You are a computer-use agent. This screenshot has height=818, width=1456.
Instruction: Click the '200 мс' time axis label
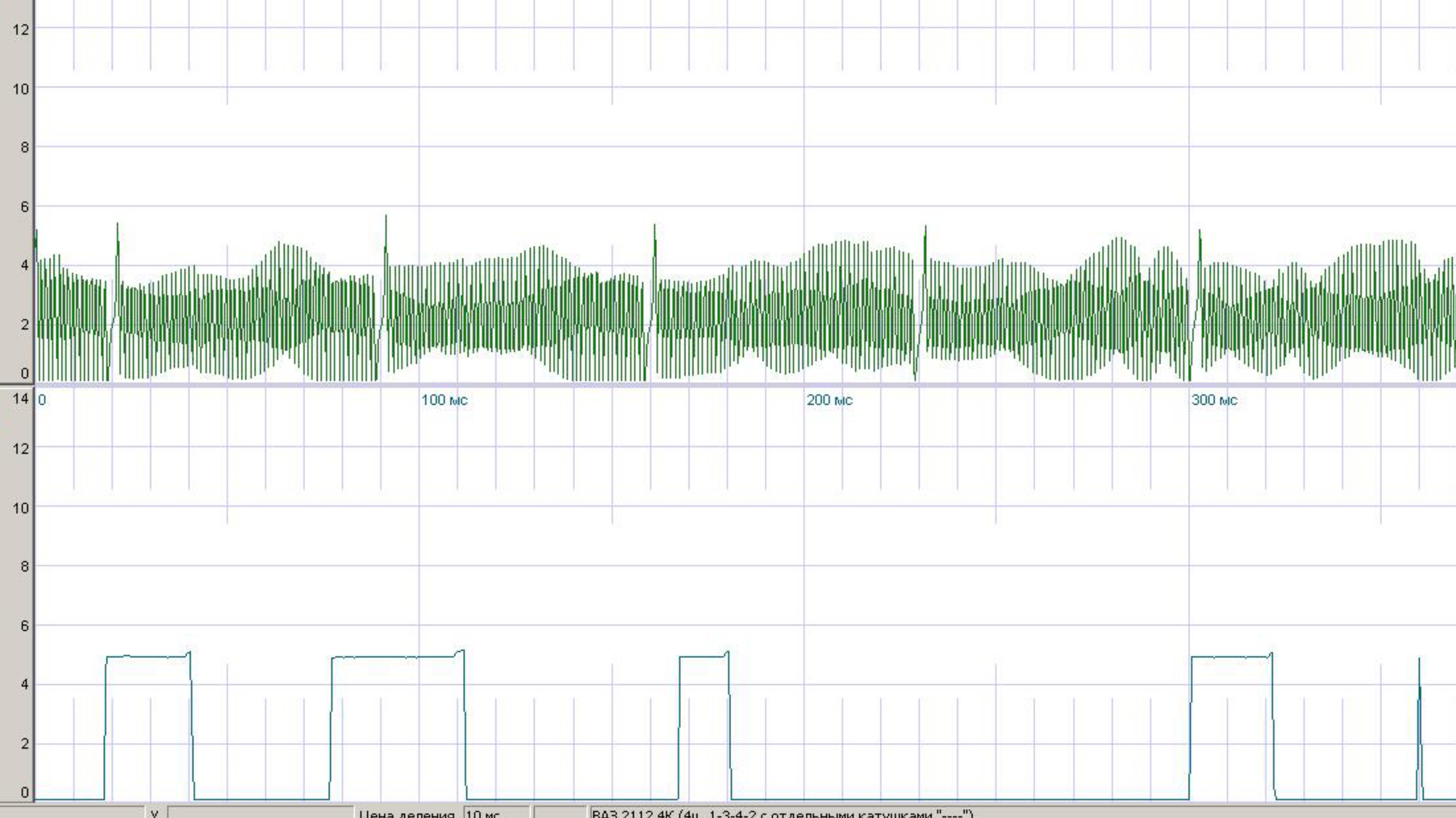(829, 400)
